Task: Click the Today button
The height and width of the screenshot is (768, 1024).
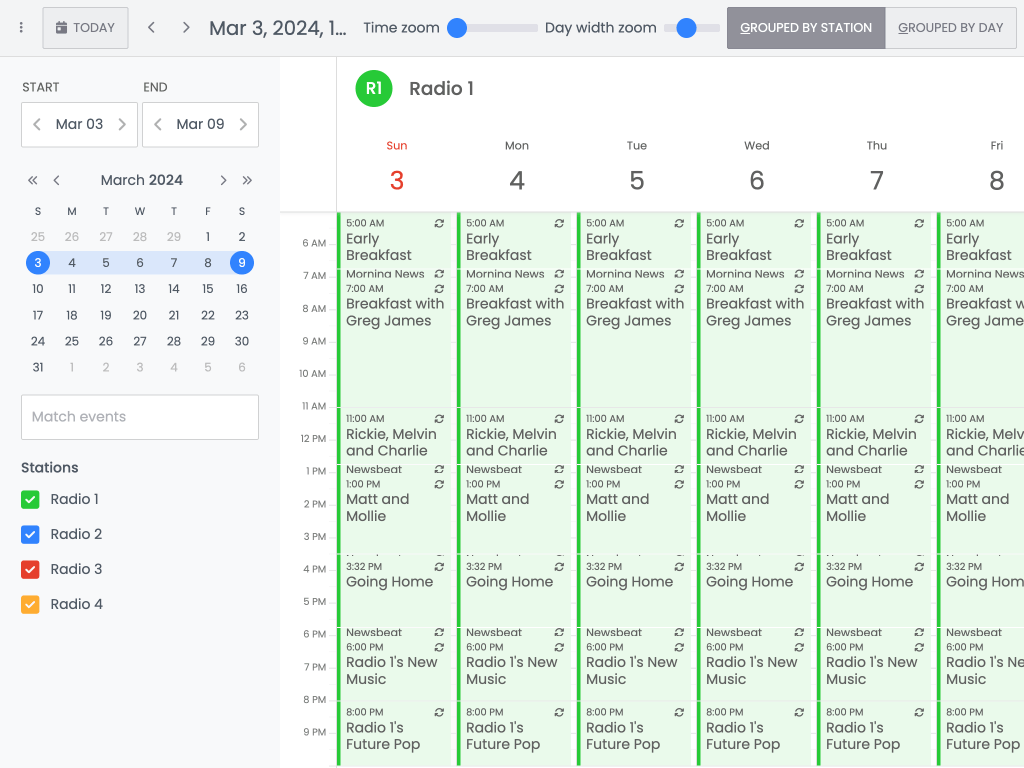Action: (x=86, y=27)
